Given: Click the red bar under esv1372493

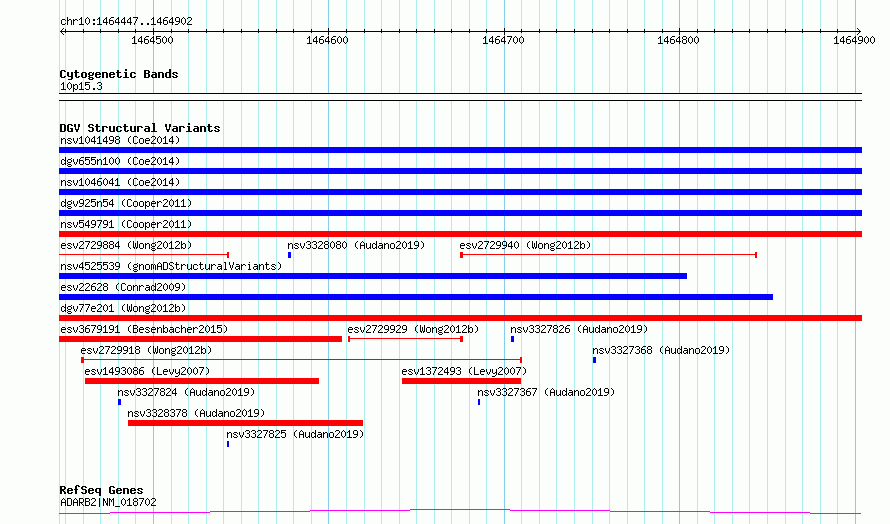Looking at the screenshot, I should tap(461, 381).
